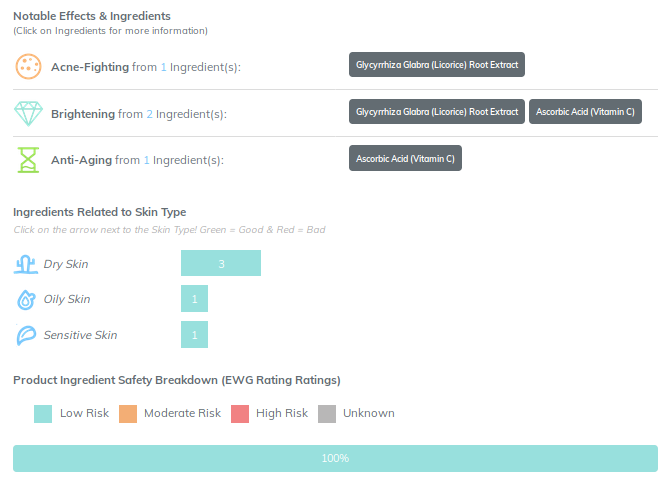The height and width of the screenshot is (487, 672).
Task: Expand the Sensitive Skin bar showing 1
Action: pyautogui.click(x=194, y=334)
